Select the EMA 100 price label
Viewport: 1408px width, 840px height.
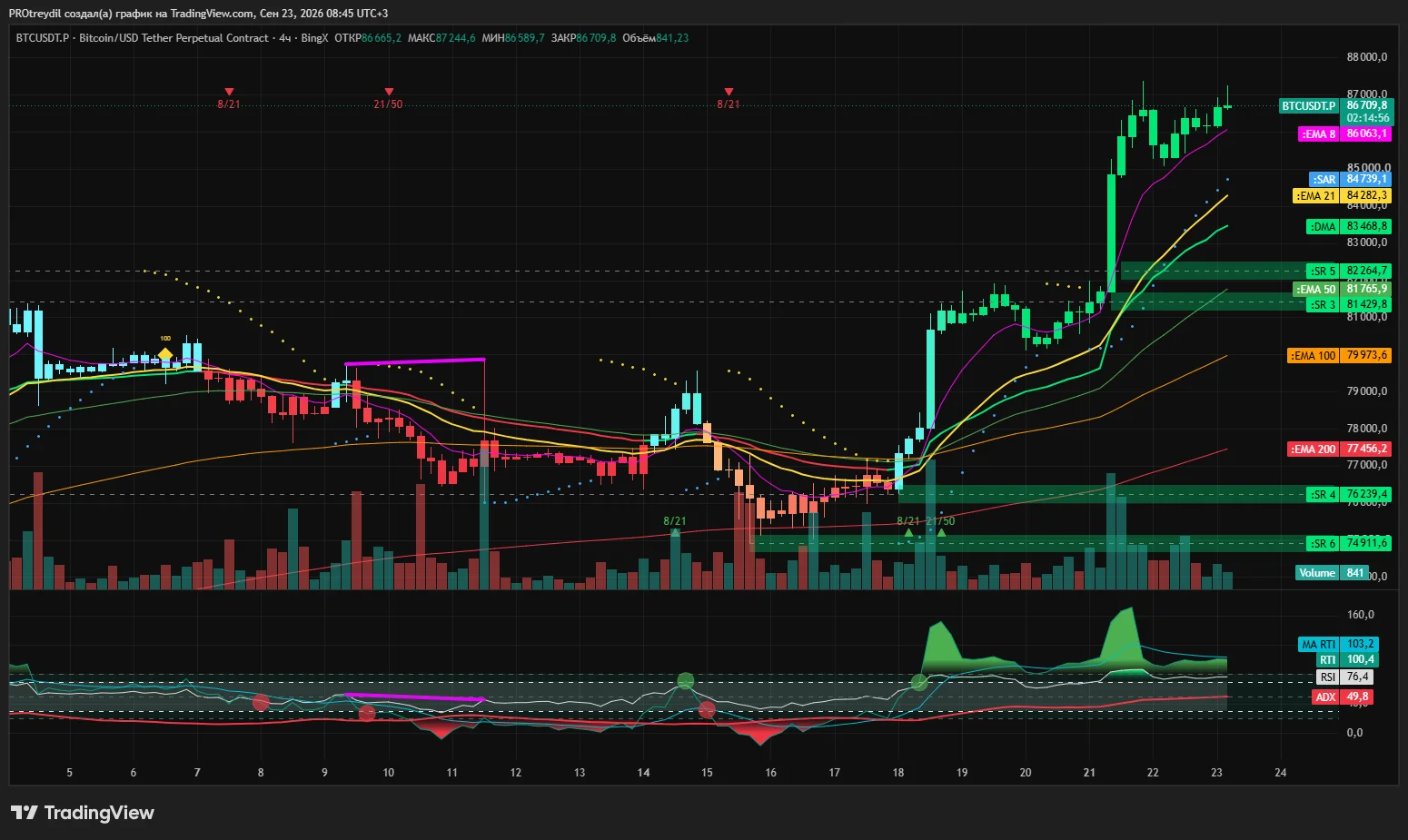pyautogui.click(x=1340, y=355)
